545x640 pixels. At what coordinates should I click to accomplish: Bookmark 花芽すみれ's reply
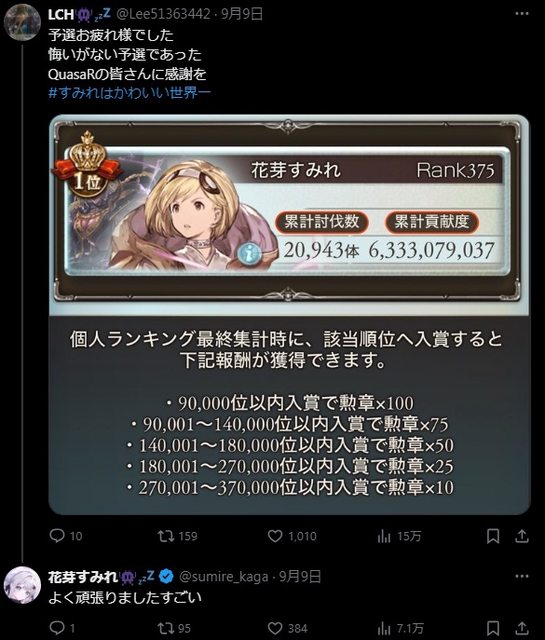click(x=493, y=628)
